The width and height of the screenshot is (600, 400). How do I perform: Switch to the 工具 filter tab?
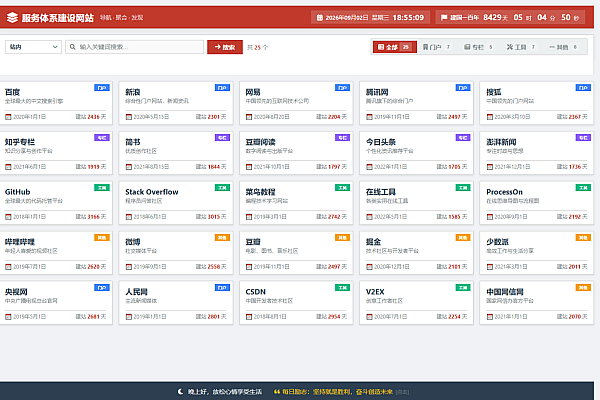(521, 47)
